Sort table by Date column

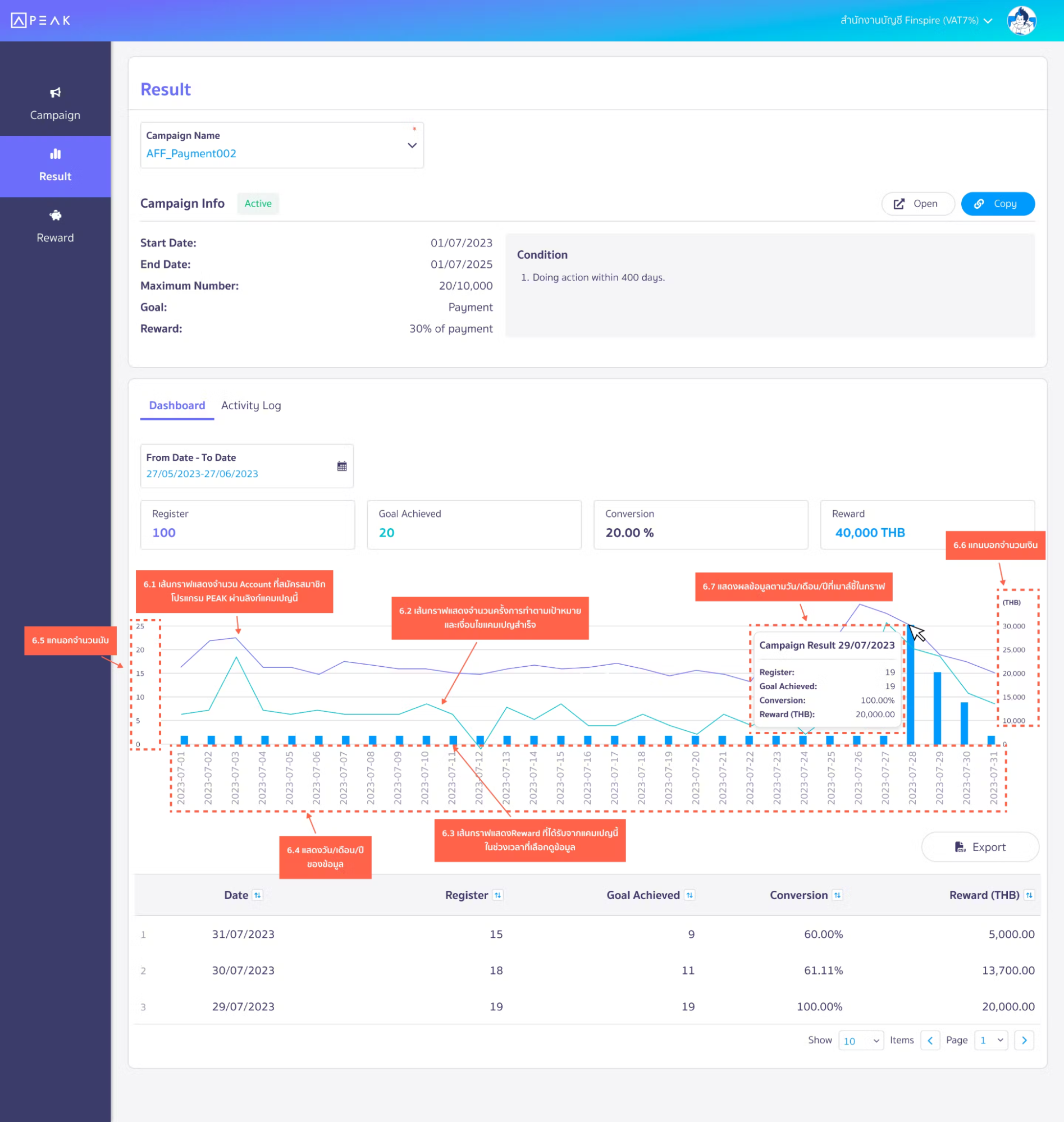tap(258, 895)
